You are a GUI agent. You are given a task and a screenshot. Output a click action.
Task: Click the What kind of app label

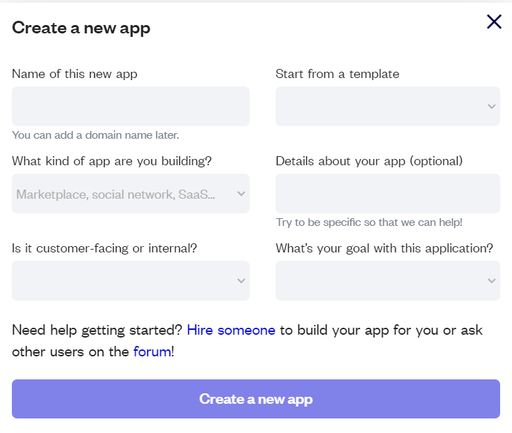pyautogui.click(x=112, y=161)
